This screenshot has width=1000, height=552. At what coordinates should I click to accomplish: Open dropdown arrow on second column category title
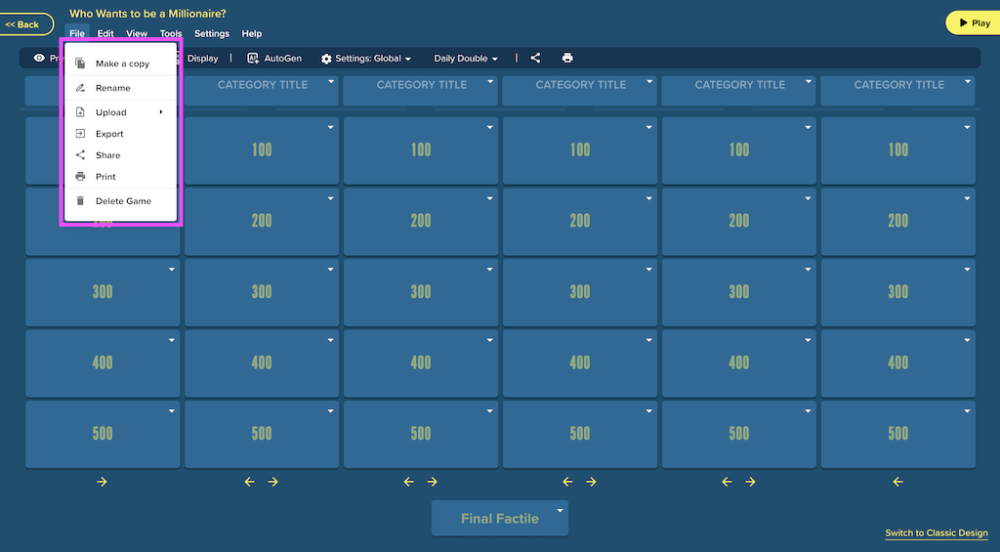pyautogui.click(x=331, y=82)
